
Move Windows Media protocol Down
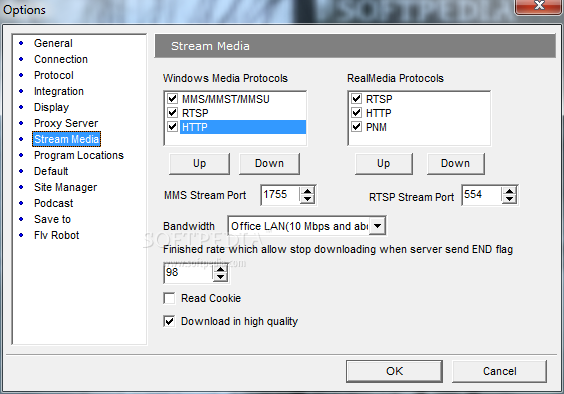[269, 164]
